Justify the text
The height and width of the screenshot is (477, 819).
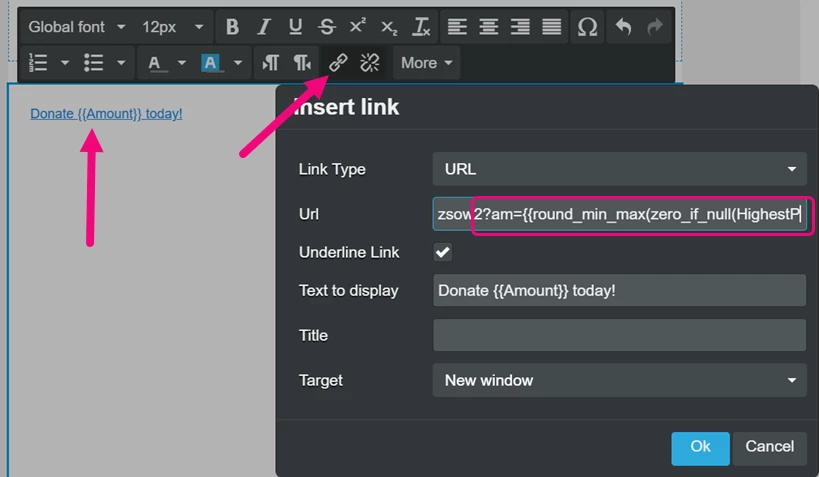tap(552, 27)
